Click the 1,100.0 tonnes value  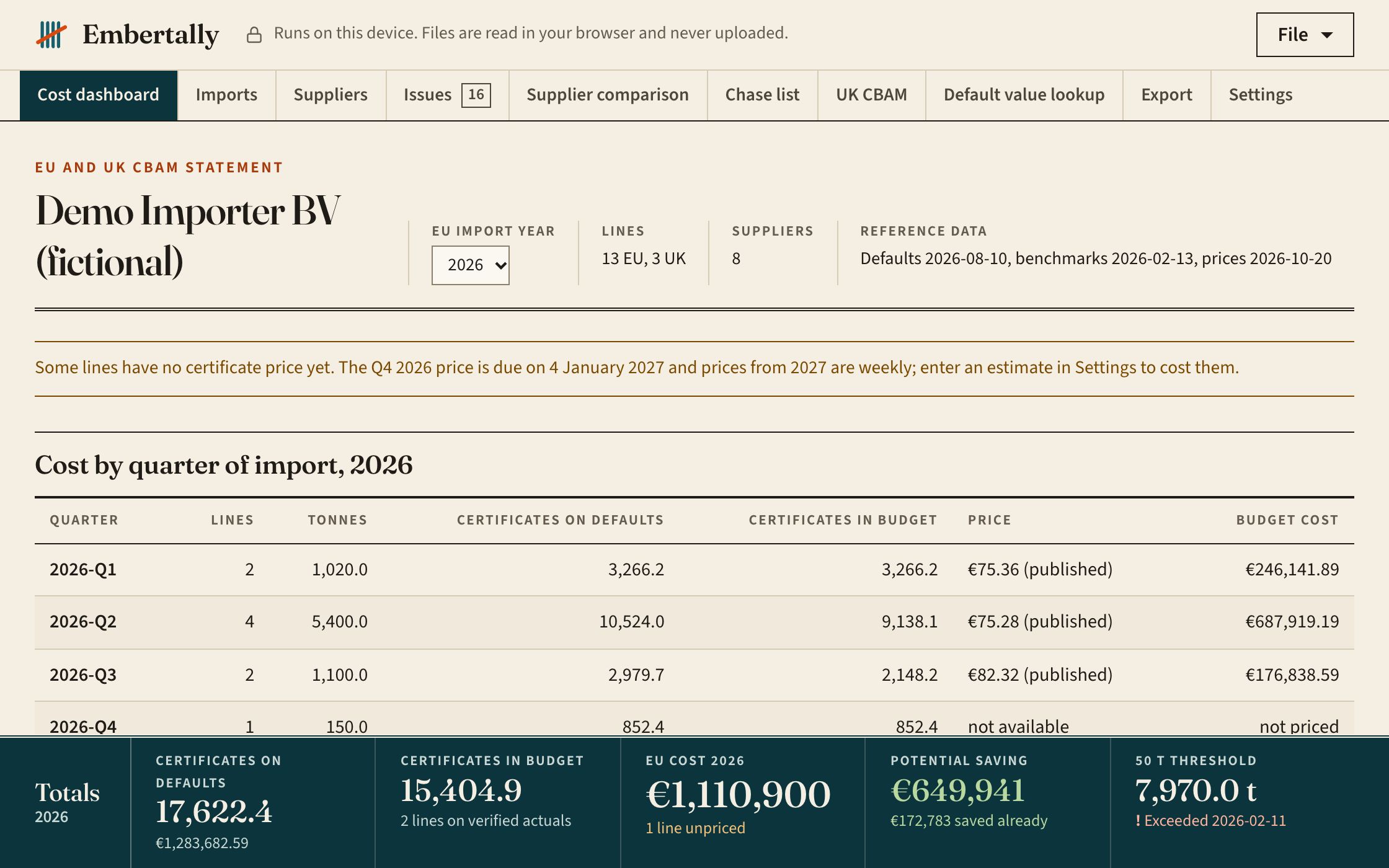(339, 675)
